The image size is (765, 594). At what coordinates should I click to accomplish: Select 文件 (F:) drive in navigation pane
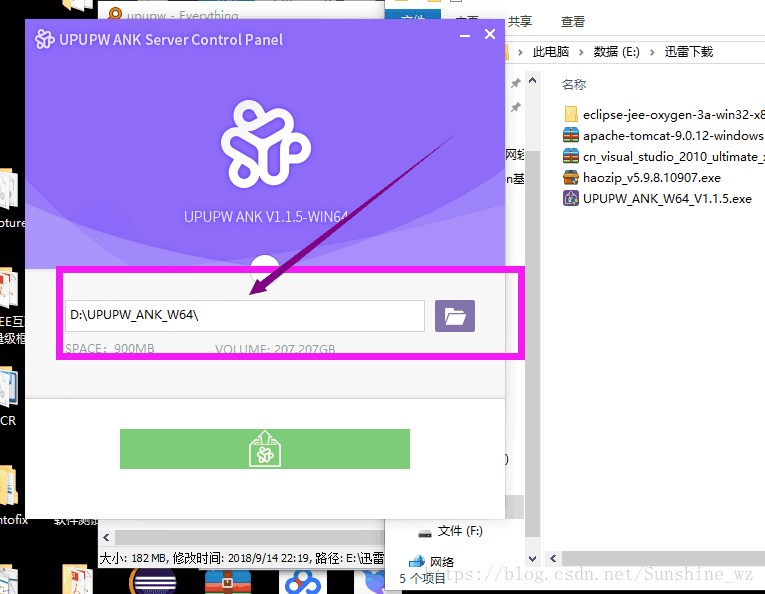(451, 531)
